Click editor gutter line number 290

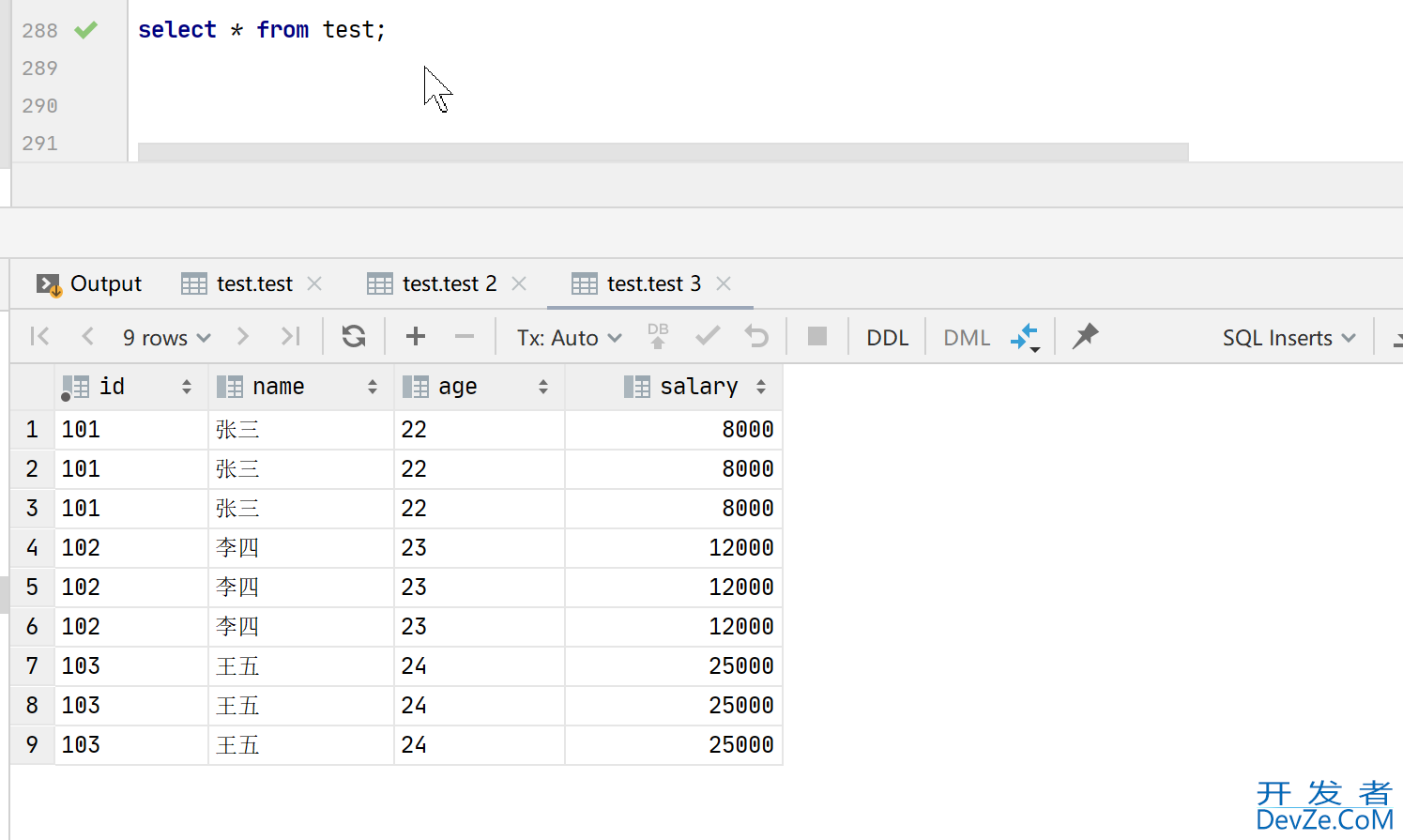(40, 106)
